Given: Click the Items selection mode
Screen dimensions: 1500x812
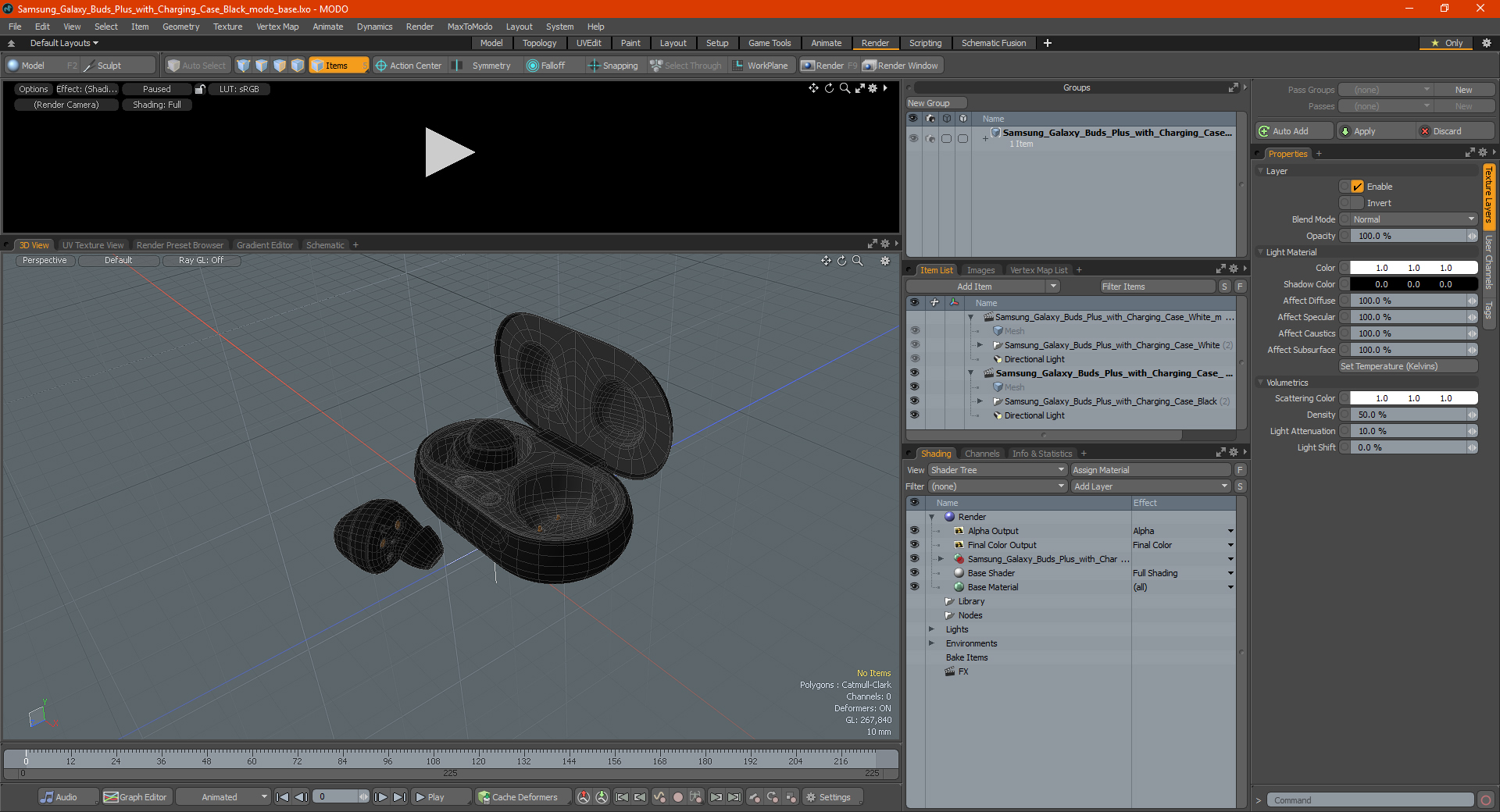Looking at the screenshot, I should pyautogui.click(x=337, y=66).
